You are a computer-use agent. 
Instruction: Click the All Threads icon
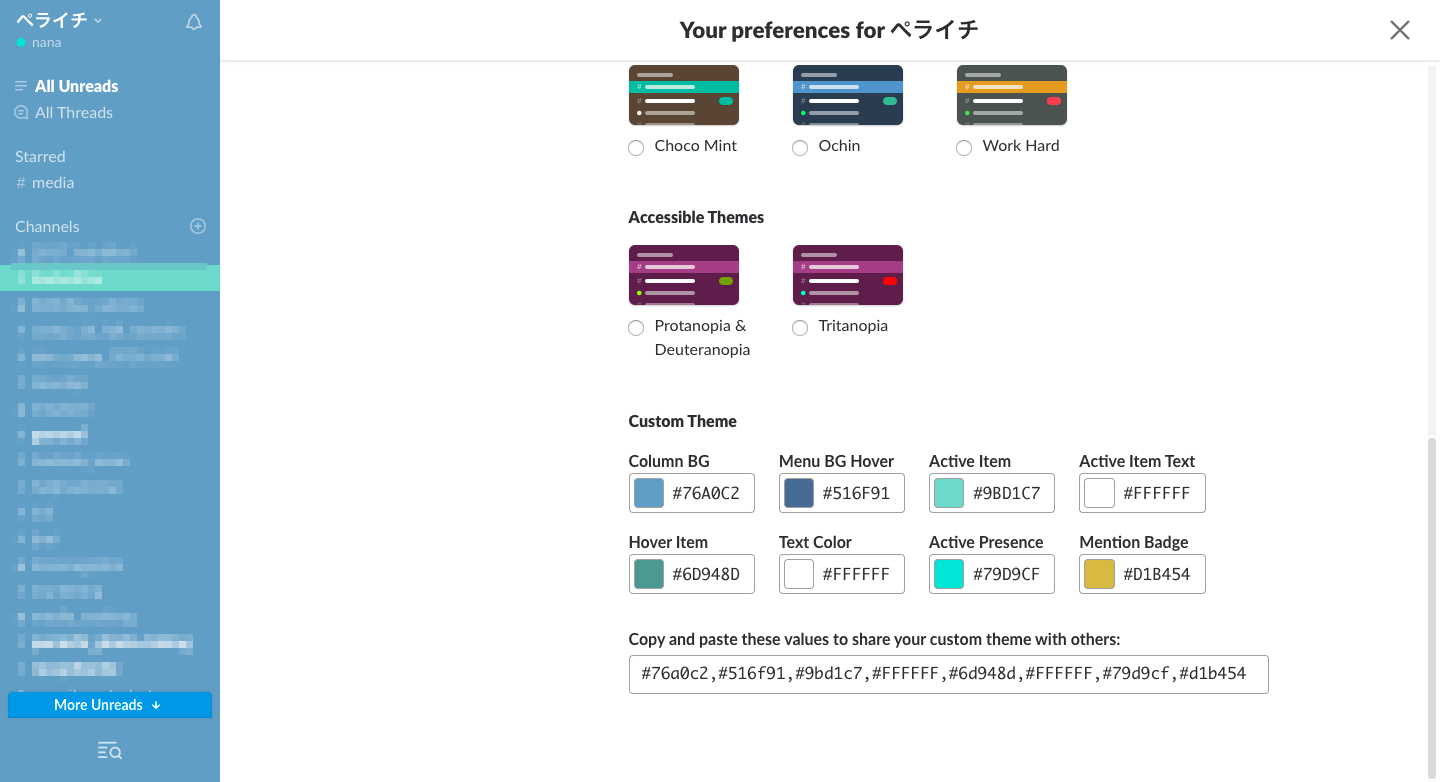point(21,113)
